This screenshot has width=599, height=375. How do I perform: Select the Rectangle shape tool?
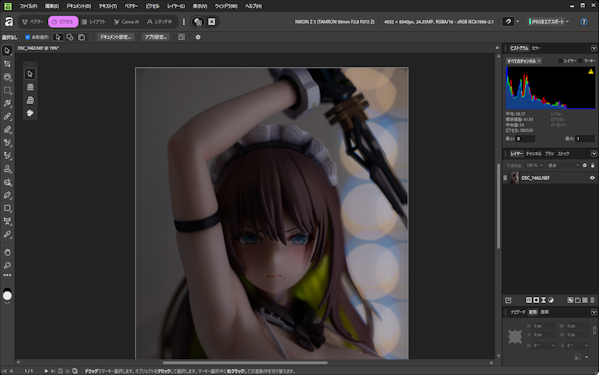(x=7, y=208)
